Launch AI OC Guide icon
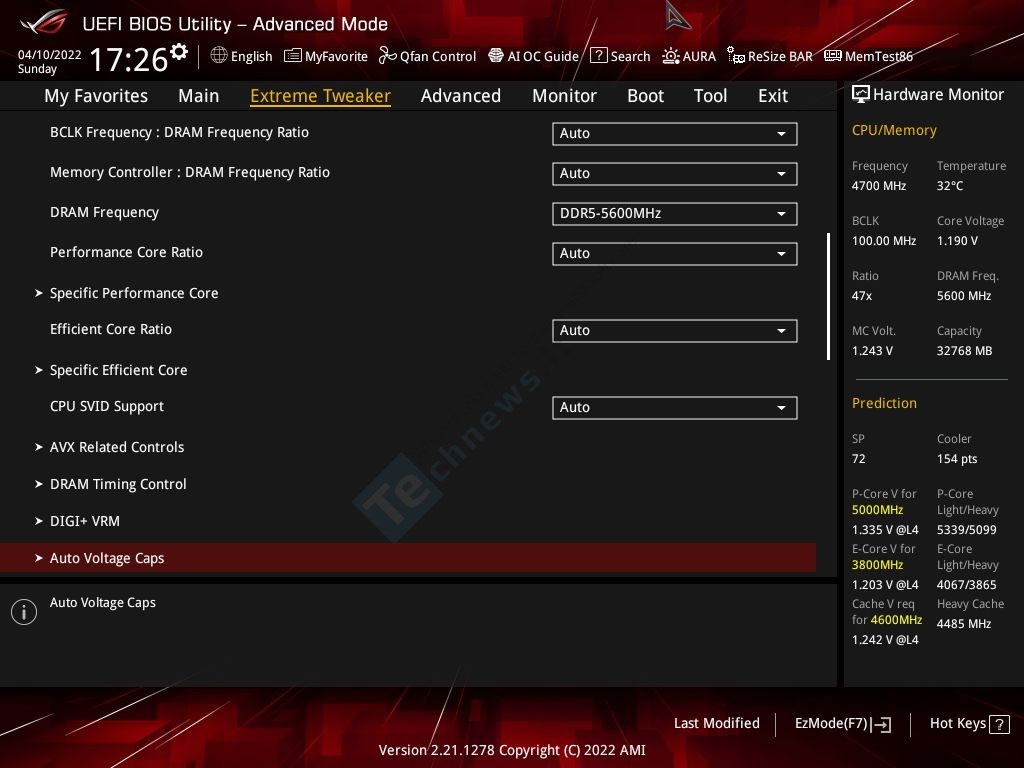The width and height of the screenshot is (1024, 768). [496, 56]
